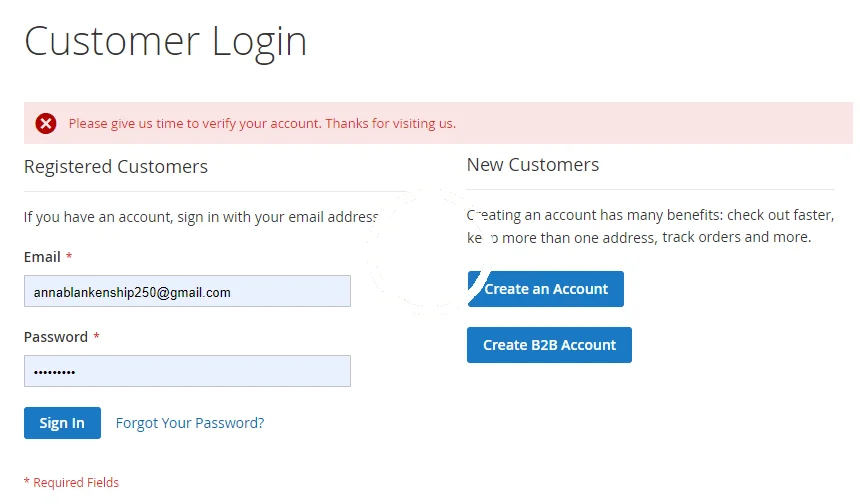Click the New Customers section heading
The width and height of the screenshot is (860, 504).
[533, 165]
